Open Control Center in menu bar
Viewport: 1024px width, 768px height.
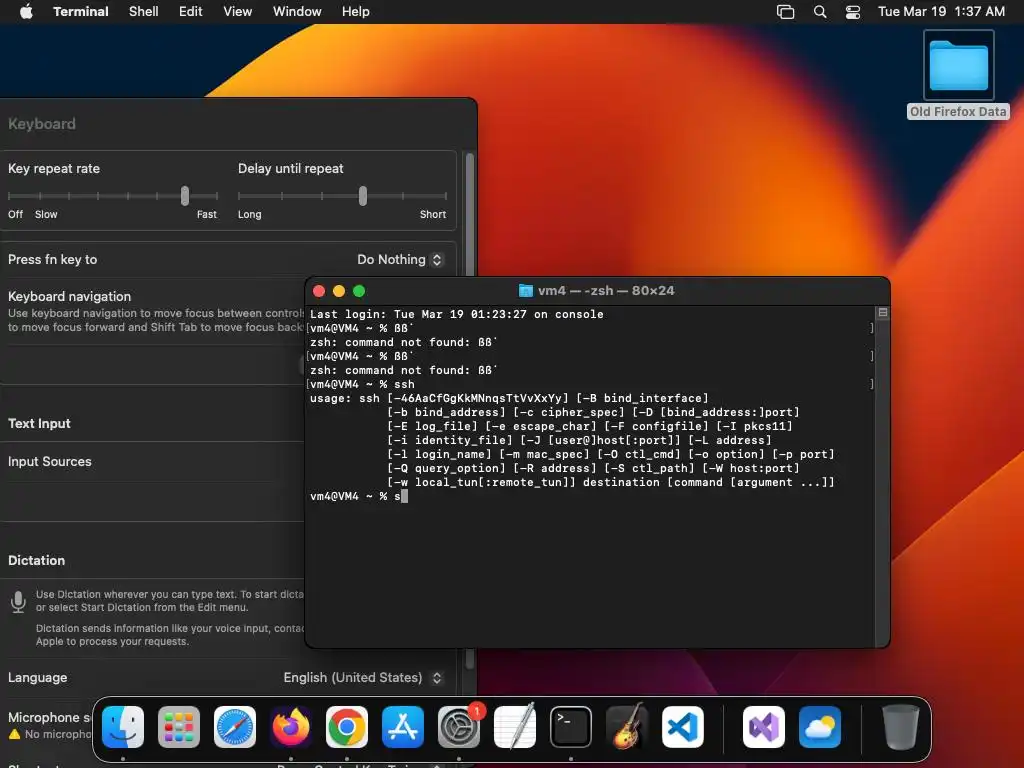(x=853, y=11)
